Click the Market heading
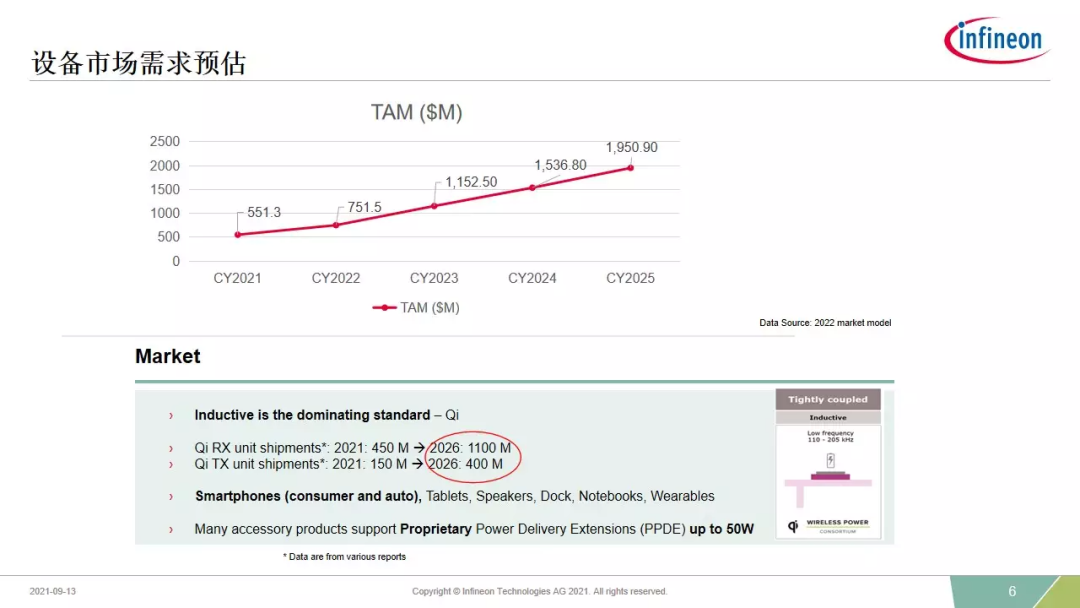This screenshot has height=608, width=1080. click(x=167, y=356)
